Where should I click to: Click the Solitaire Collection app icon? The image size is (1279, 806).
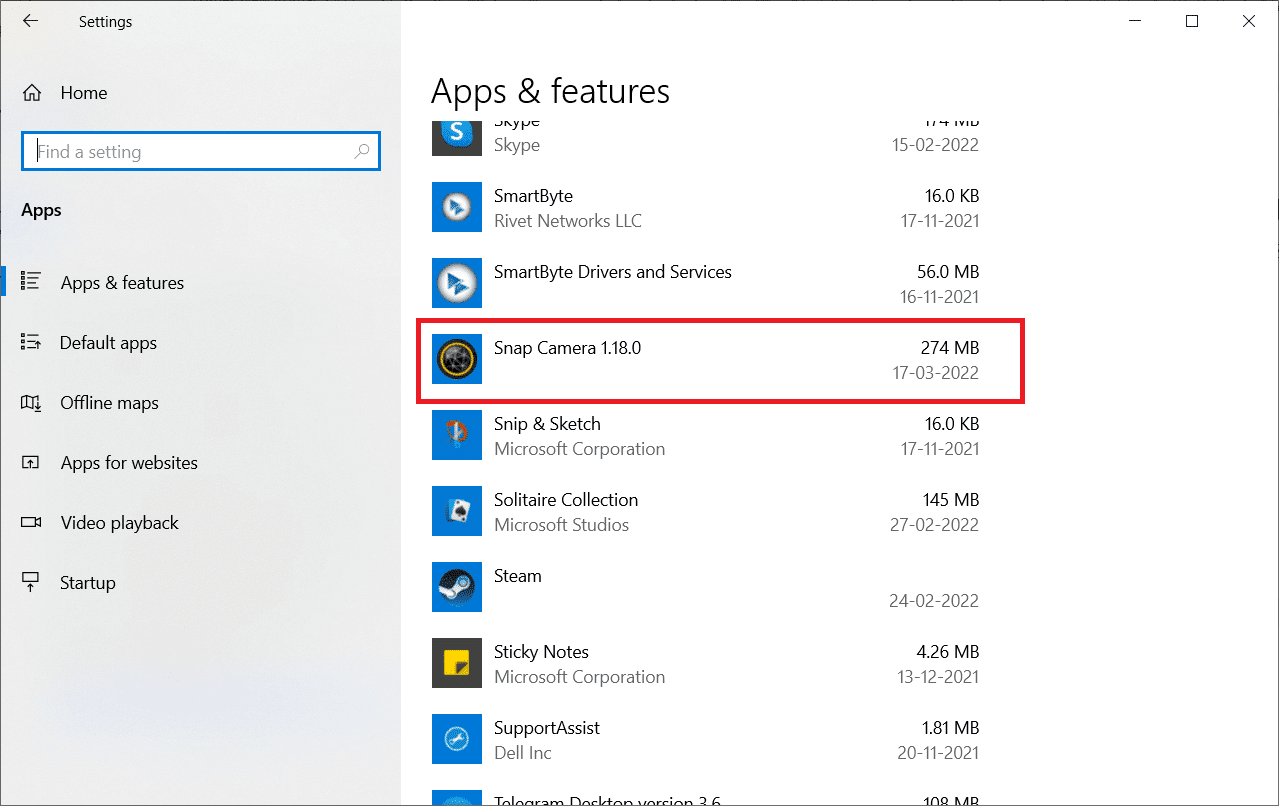click(457, 512)
